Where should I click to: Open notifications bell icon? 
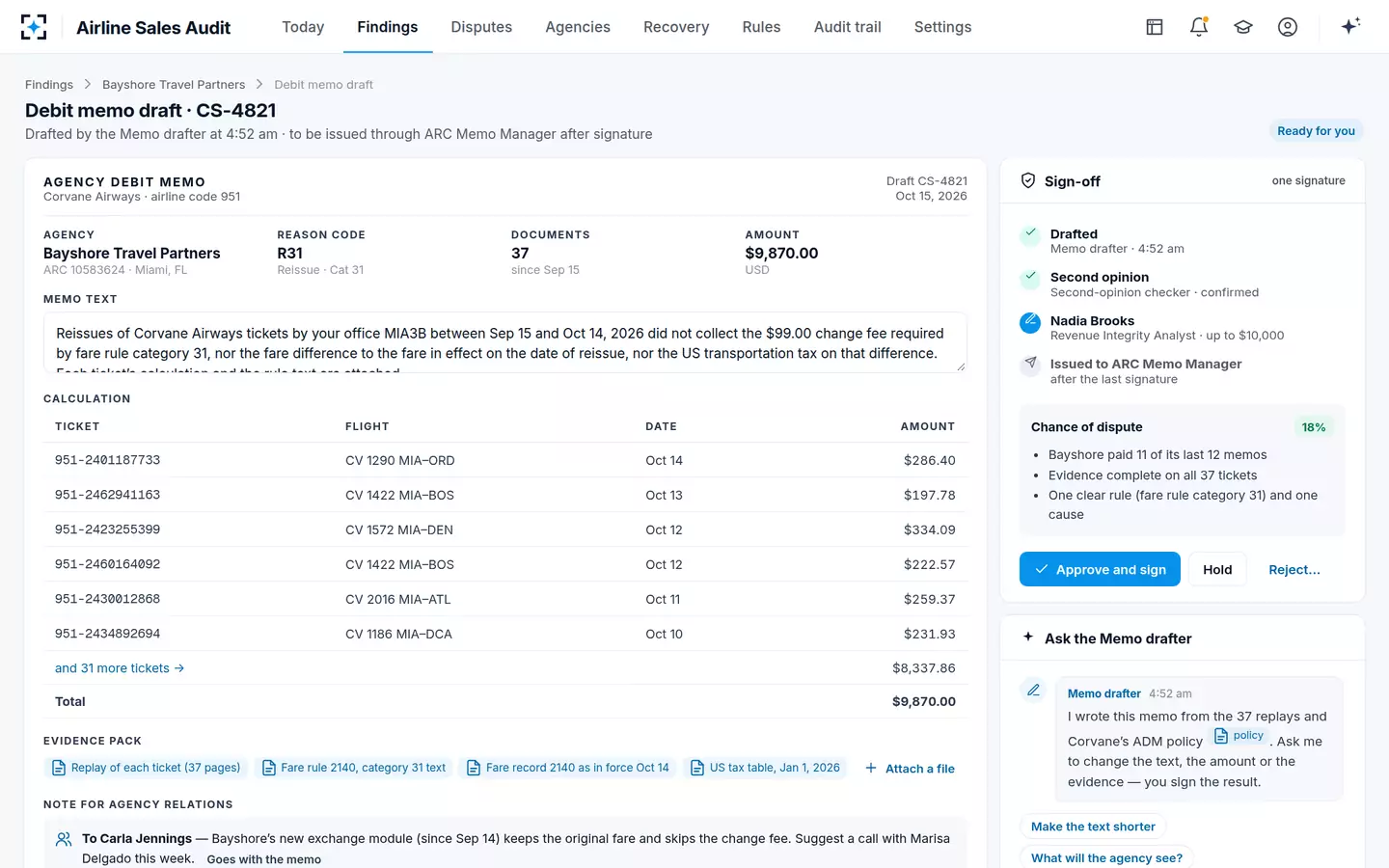click(x=1199, y=27)
